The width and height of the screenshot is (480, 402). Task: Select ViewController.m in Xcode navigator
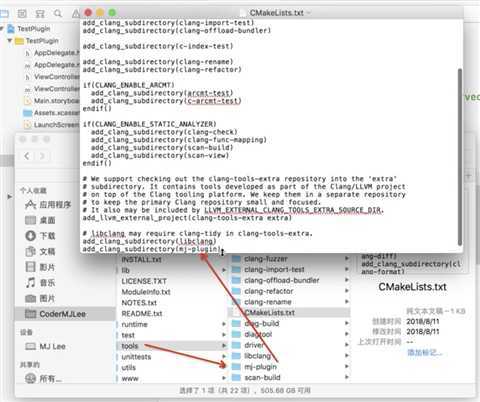56,89
